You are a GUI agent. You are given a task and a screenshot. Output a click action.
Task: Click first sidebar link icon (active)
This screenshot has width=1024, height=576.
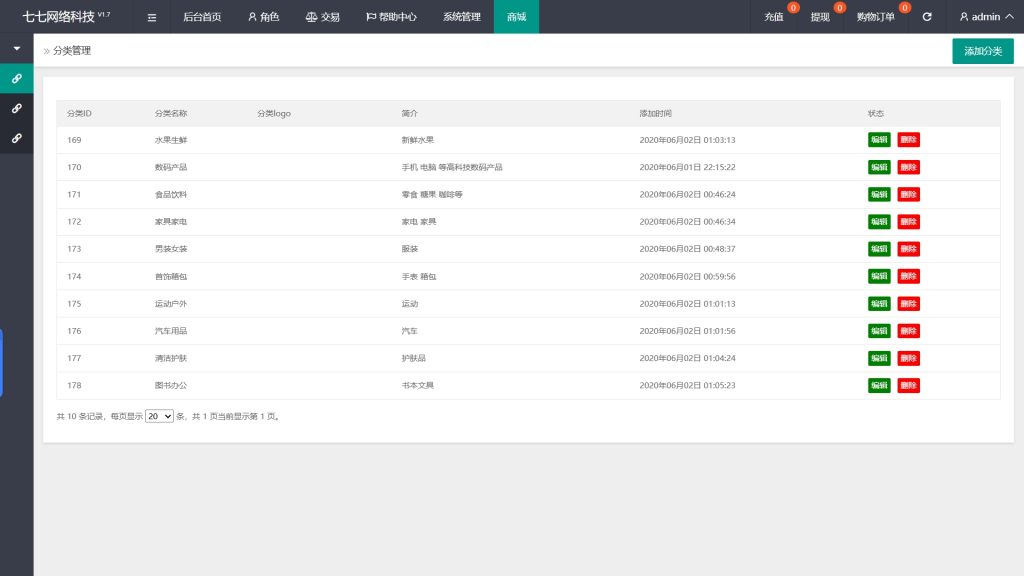(x=17, y=78)
